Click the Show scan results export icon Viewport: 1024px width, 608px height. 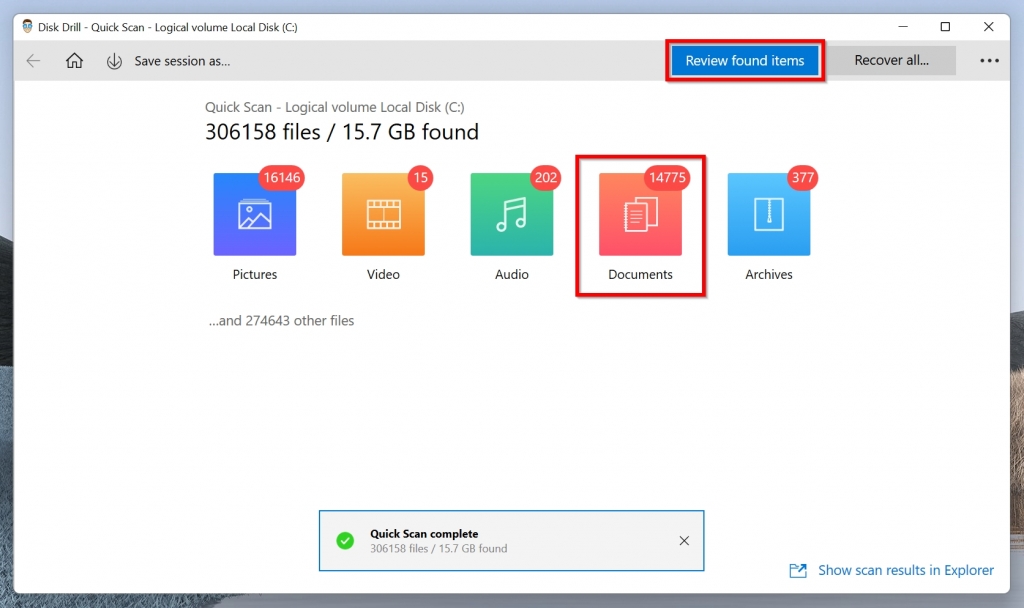[x=798, y=571]
